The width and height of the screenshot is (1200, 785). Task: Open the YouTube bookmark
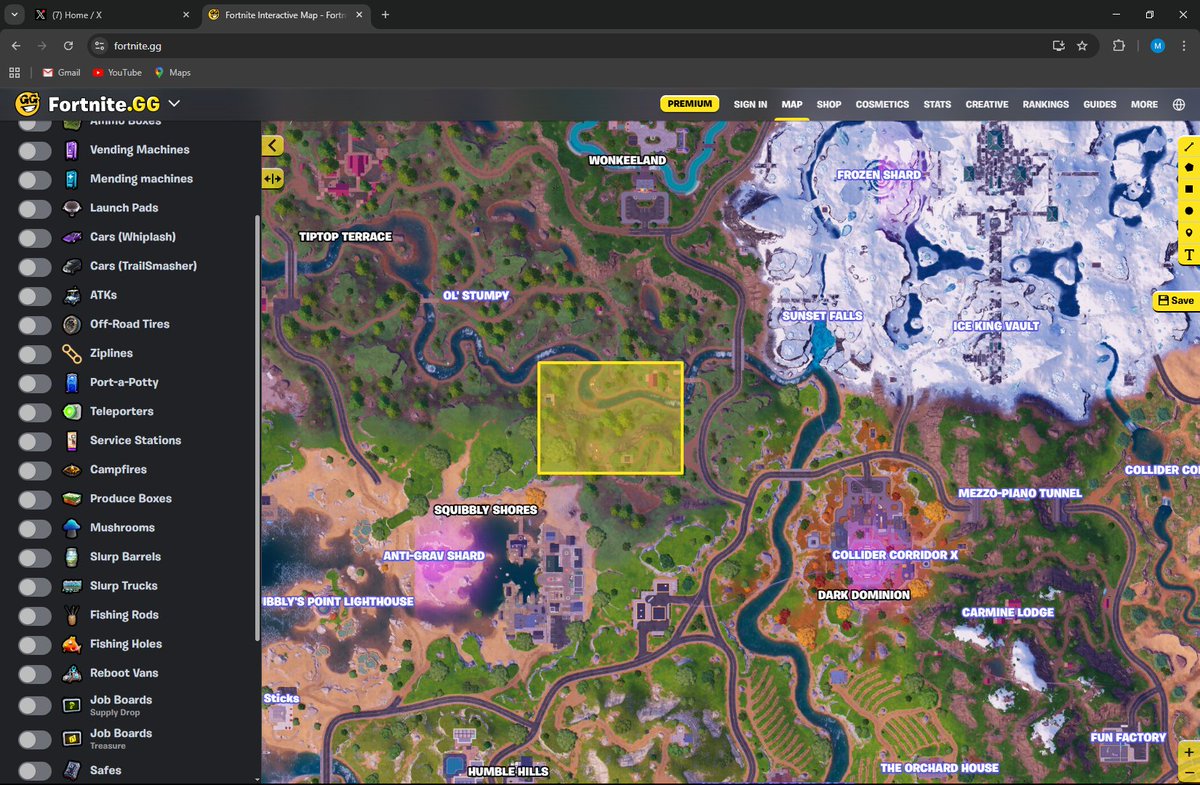[x=117, y=73]
